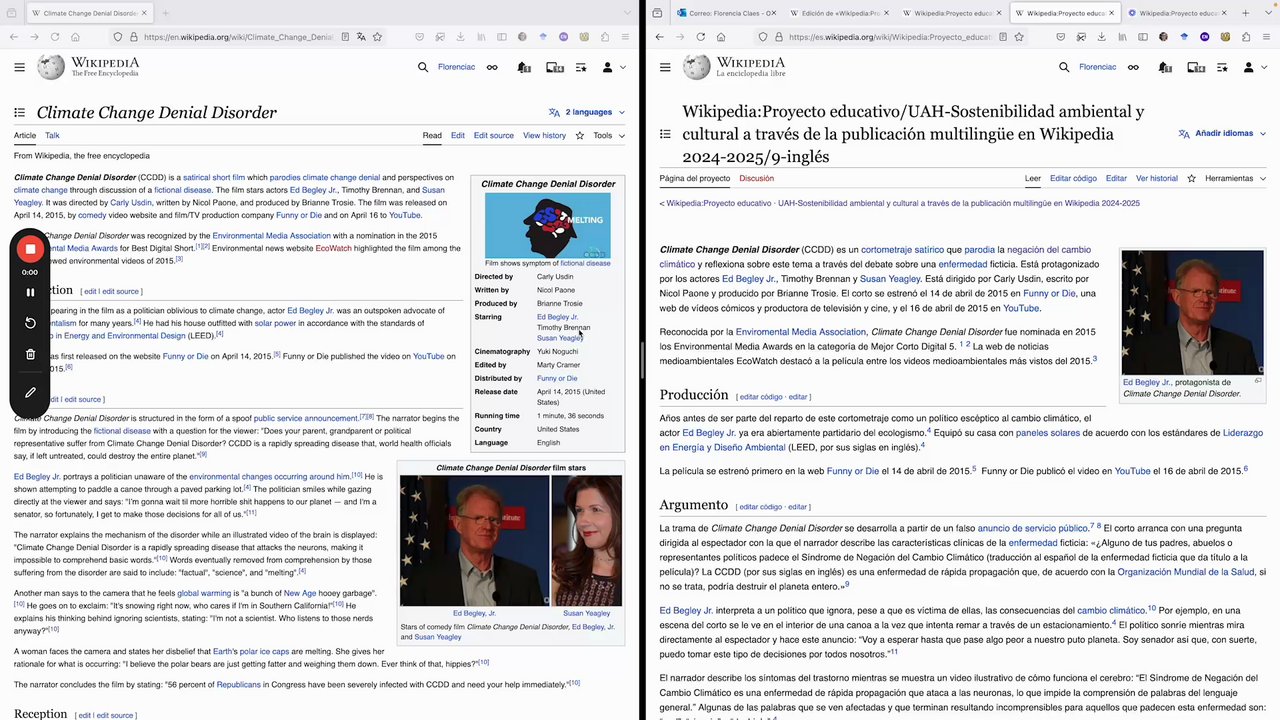Select the 'Edit source' tab
This screenshot has width=1280, height=720.
point(494,135)
